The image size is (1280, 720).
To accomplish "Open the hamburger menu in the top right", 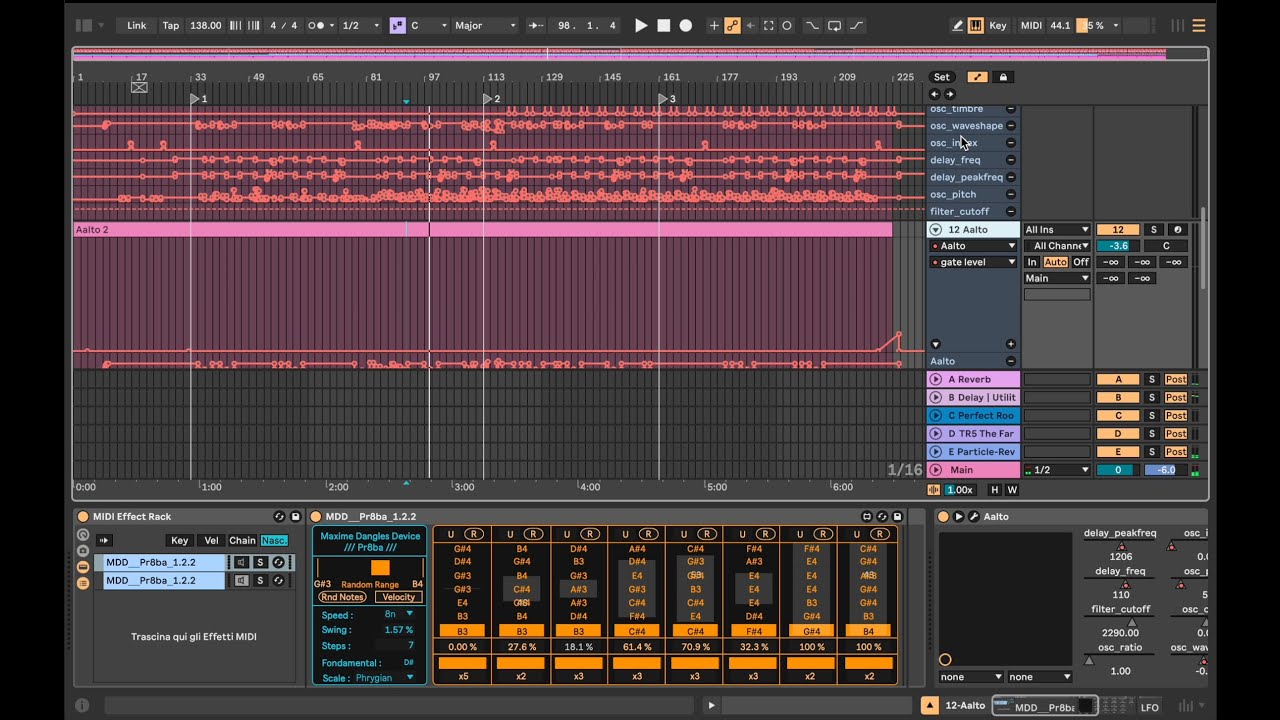I will point(1198,25).
